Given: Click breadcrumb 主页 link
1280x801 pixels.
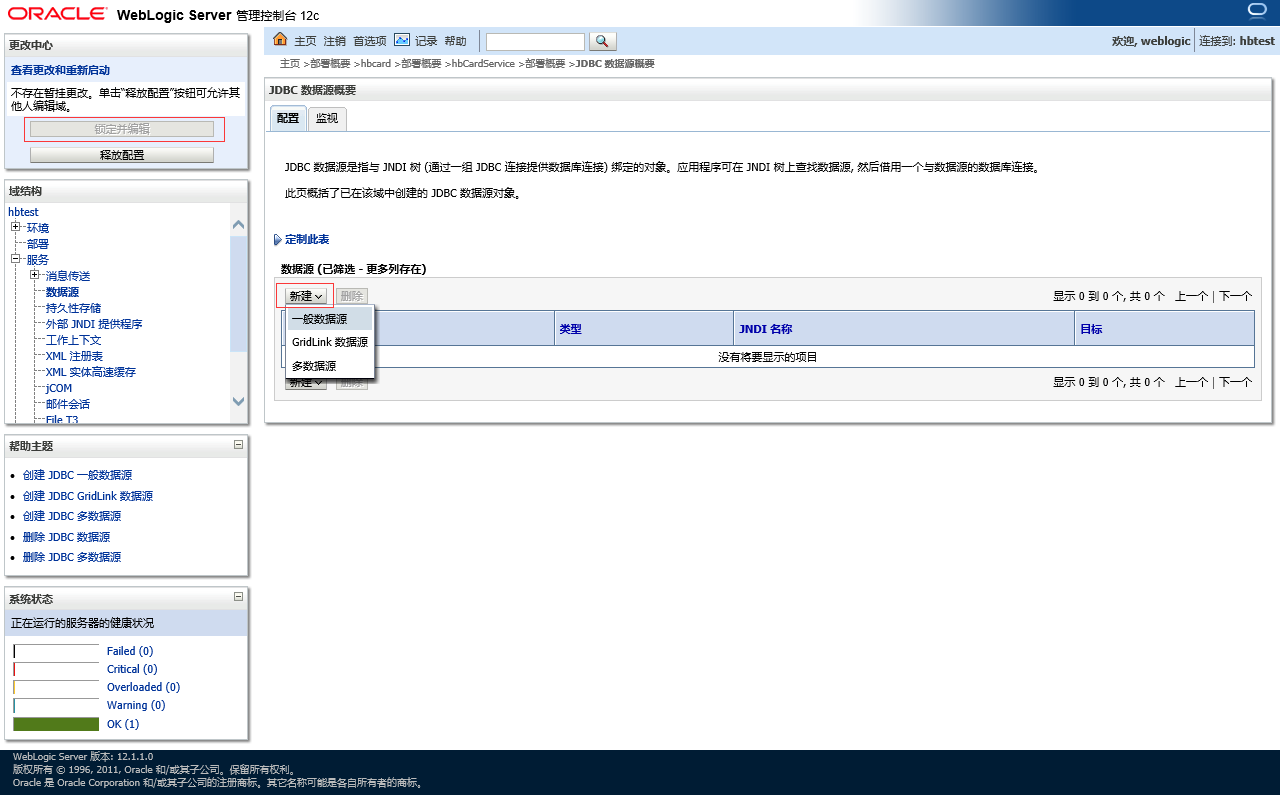Looking at the screenshot, I should [x=290, y=64].
